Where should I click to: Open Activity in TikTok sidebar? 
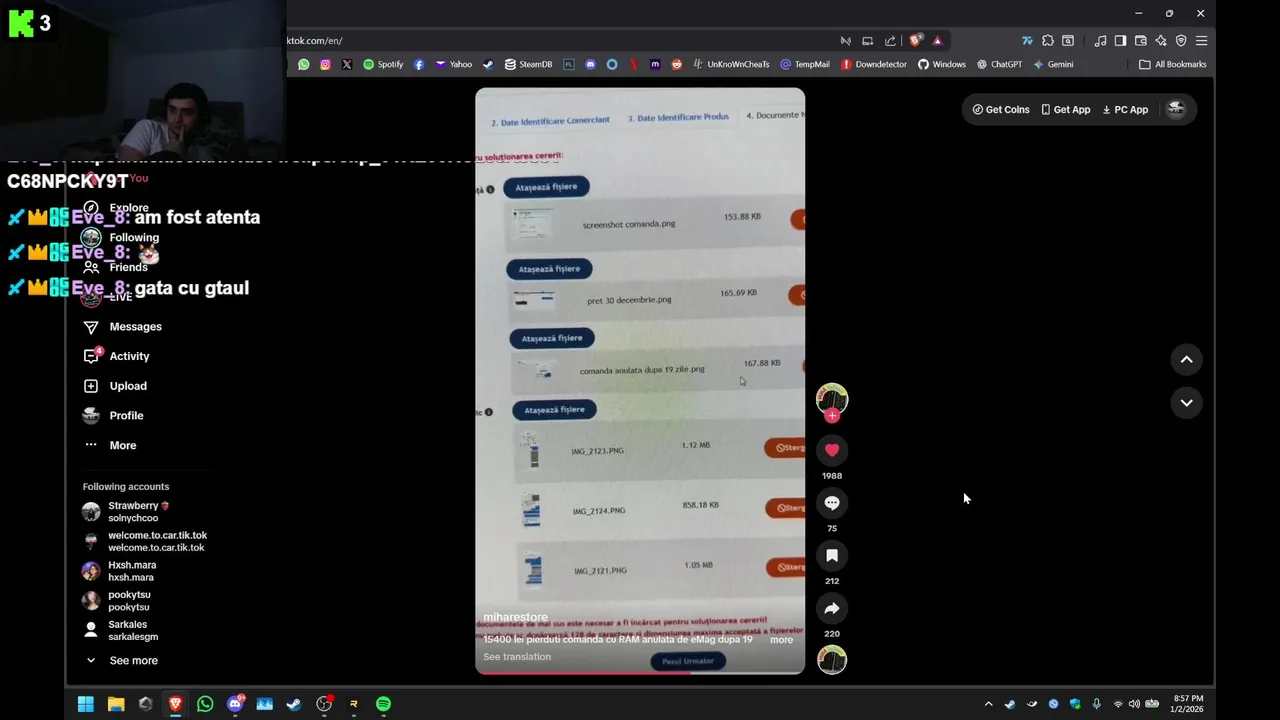tap(116, 356)
